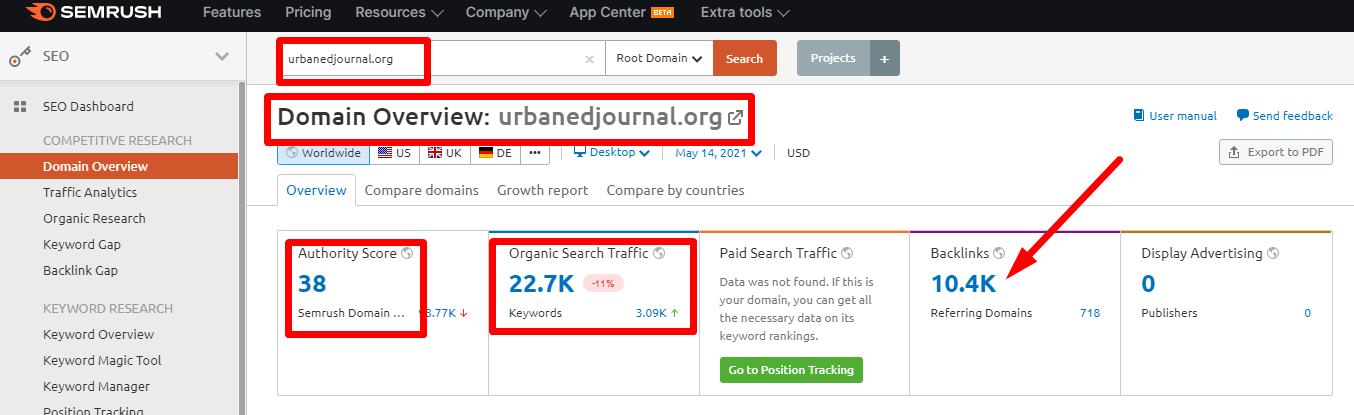Open App Center in top navigation
The height and width of the screenshot is (415, 1354).
pos(619,13)
